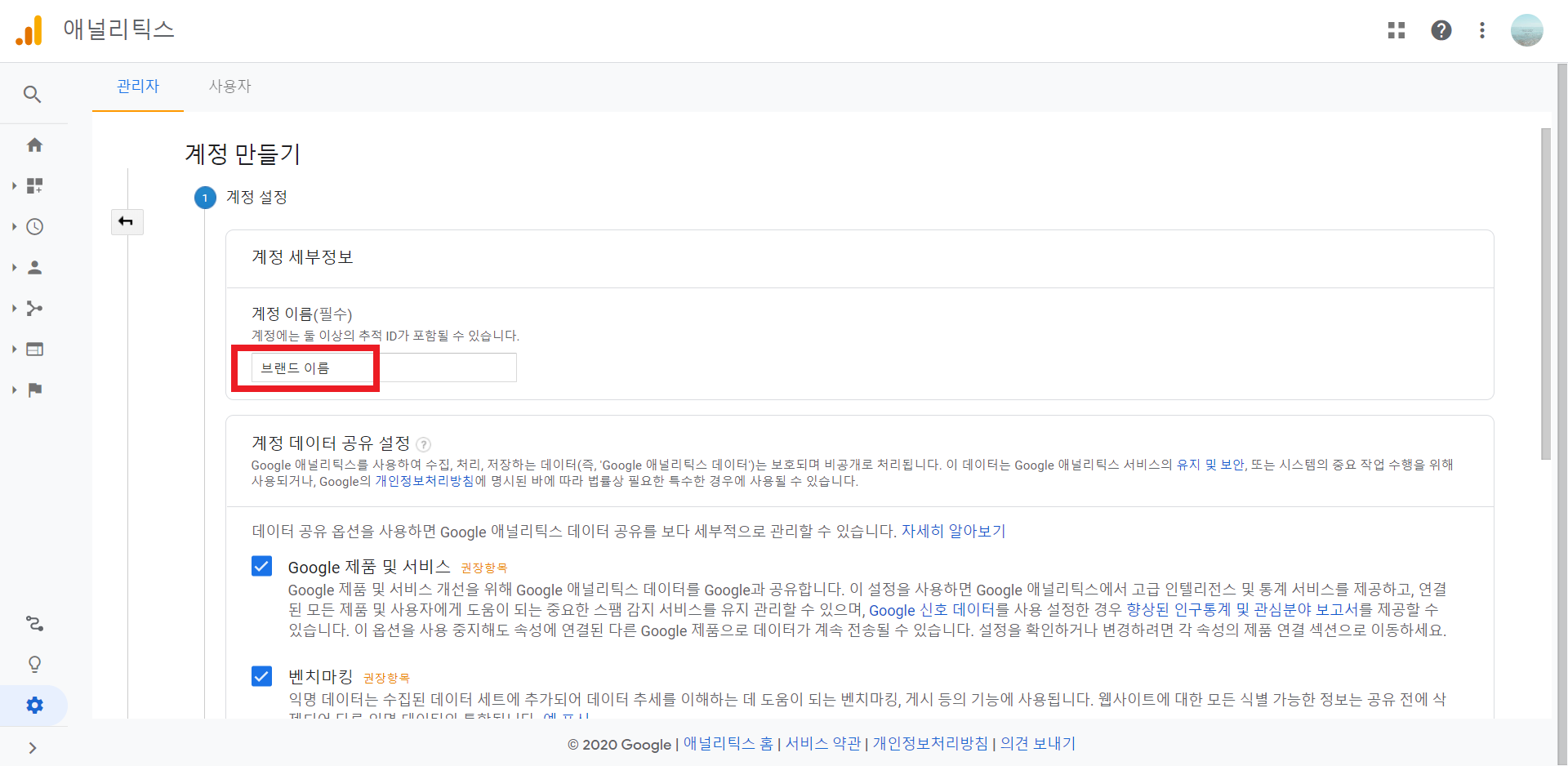Click the 계정 세부정보 section title
Screen dimensions: 1568x766
302,257
